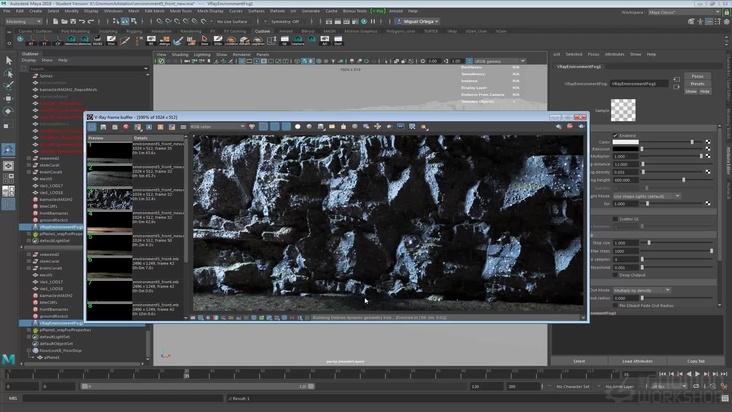The height and width of the screenshot is (412, 732).
Task: Click the Presets button
Action: (697, 84)
